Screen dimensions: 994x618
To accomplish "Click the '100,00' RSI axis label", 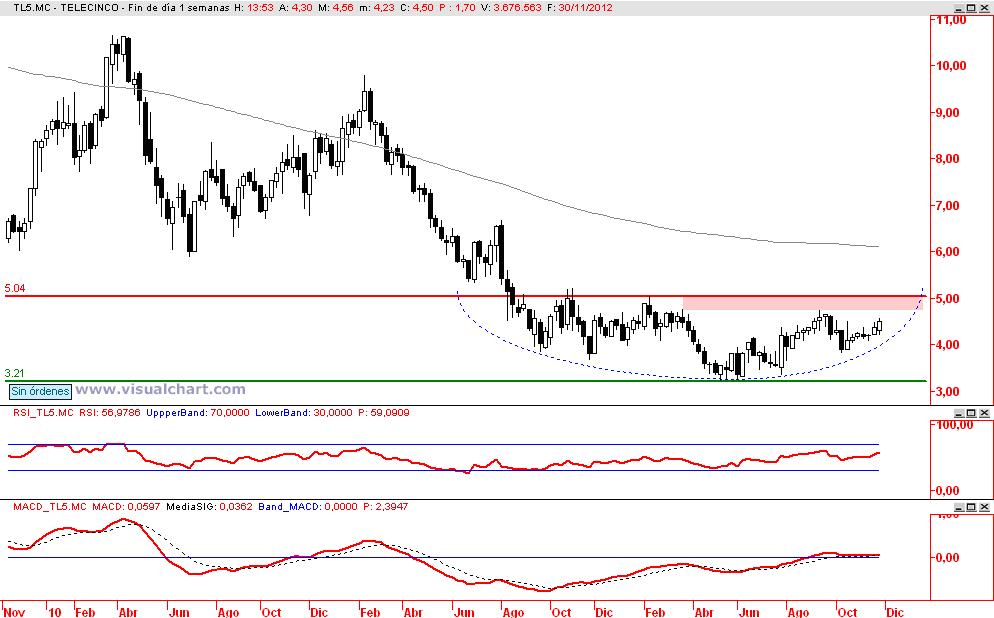I will coord(954,425).
